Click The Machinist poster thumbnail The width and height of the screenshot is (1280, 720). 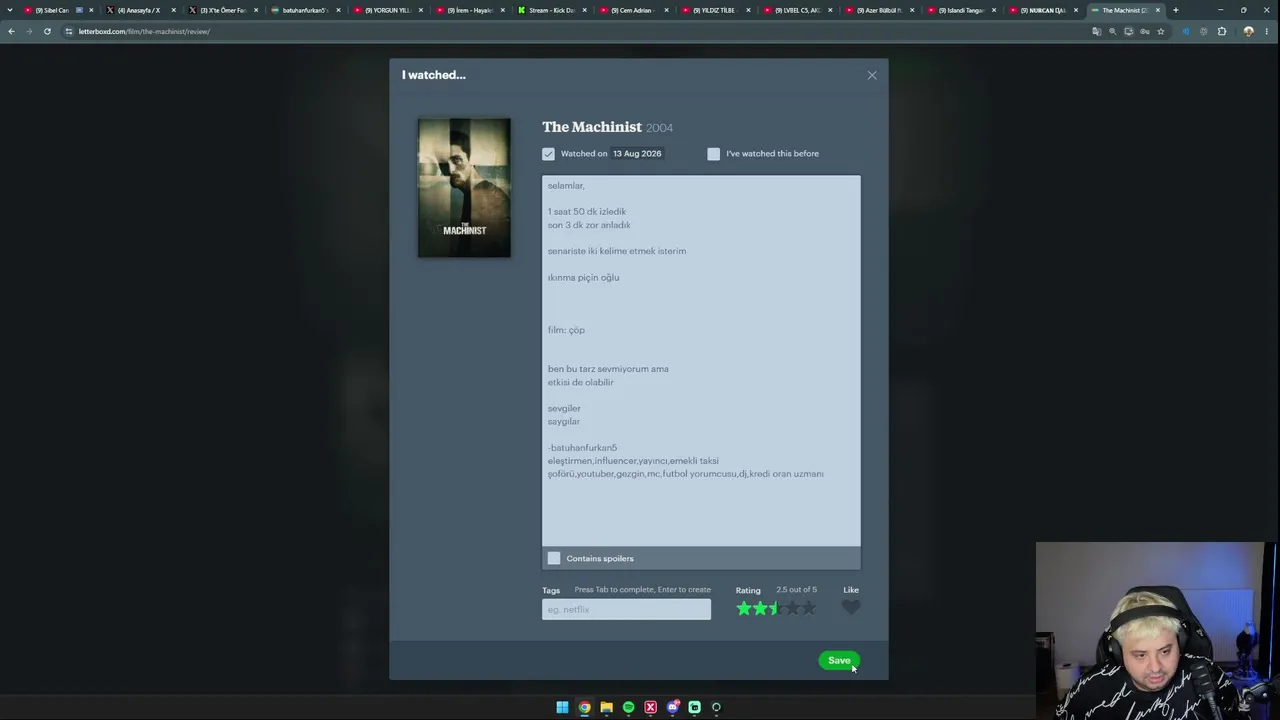pos(464,188)
